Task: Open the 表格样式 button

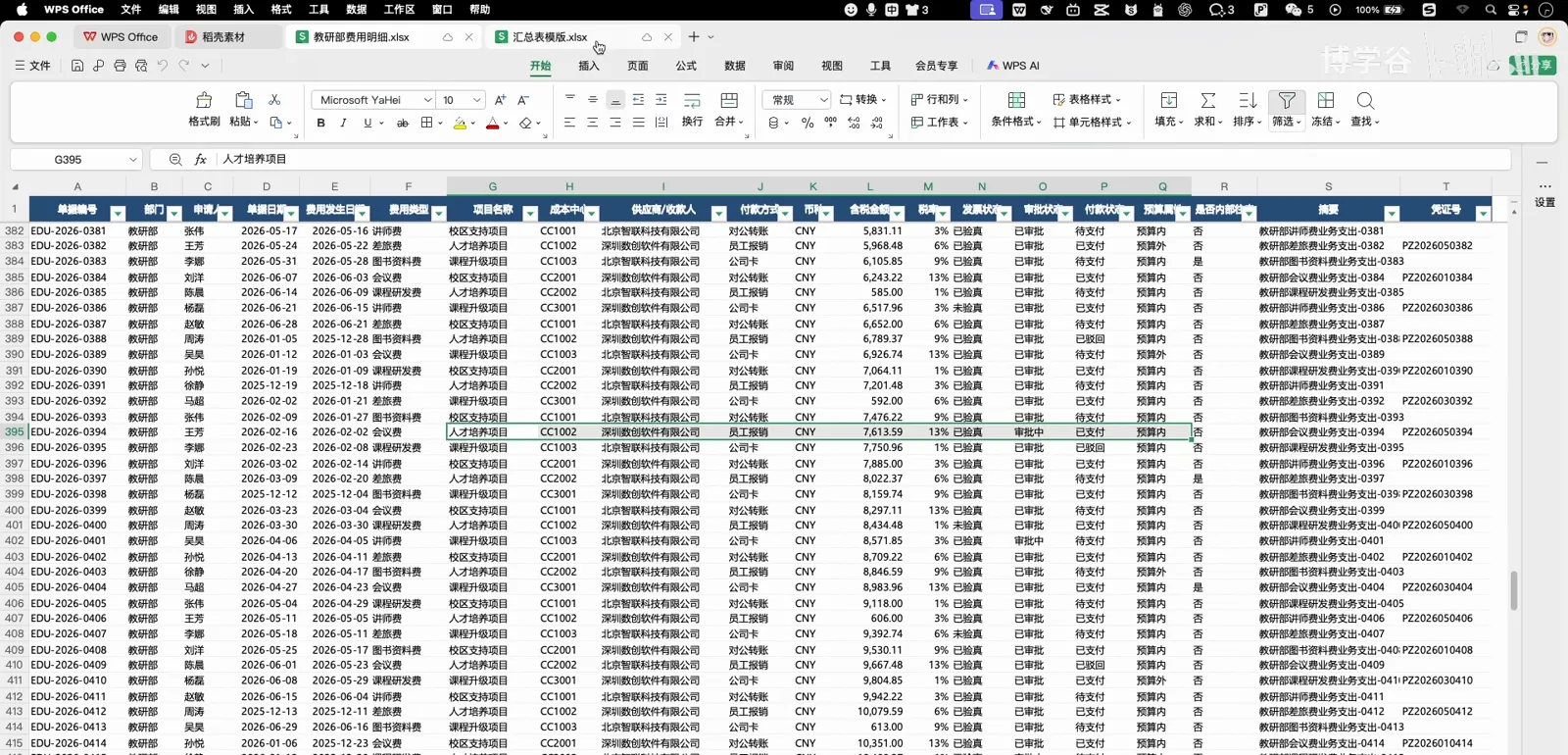Action: (1087, 100)
